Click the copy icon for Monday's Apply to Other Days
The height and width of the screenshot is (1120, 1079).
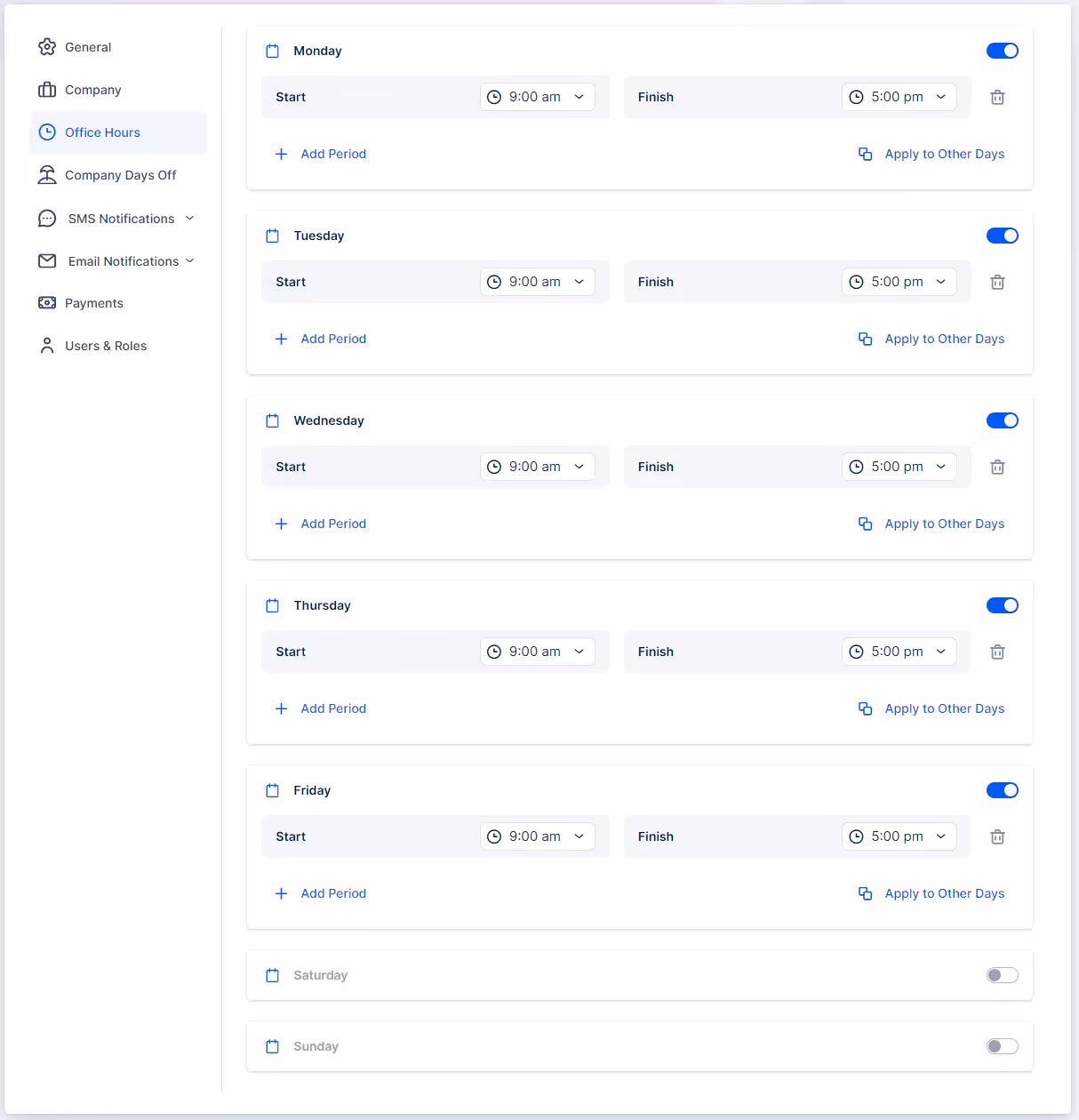(865, 154)
